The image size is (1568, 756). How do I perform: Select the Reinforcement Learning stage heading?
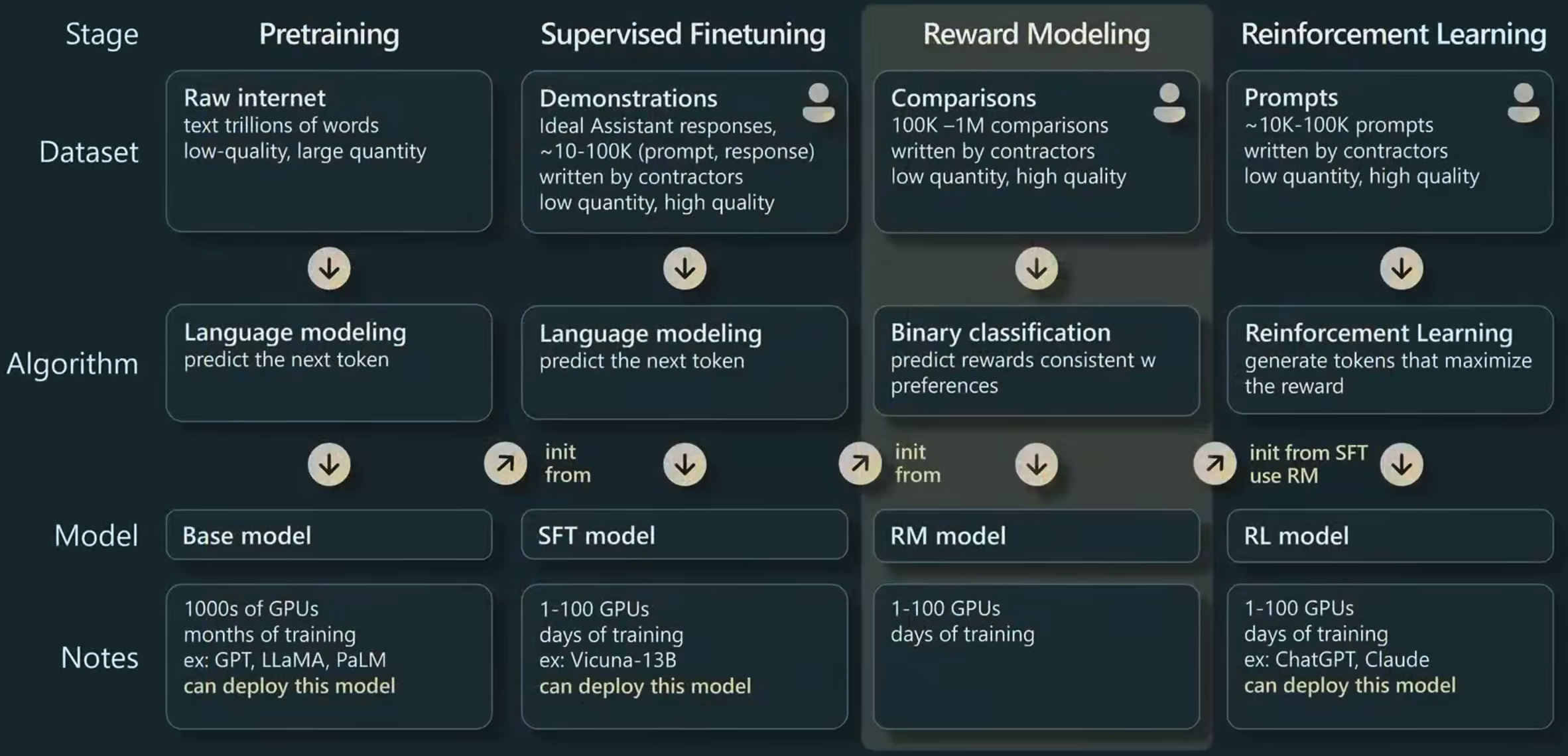tap(1394, 34)
